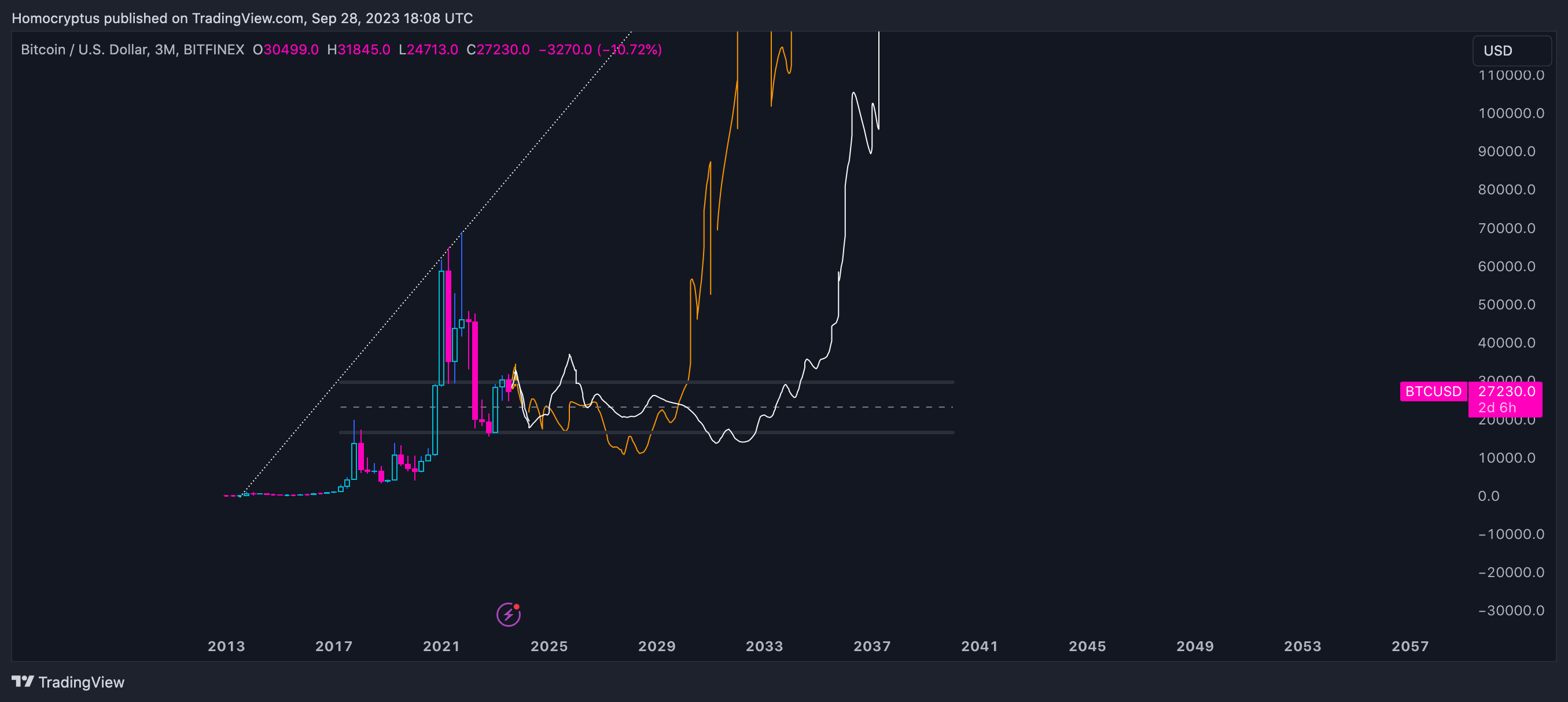
Task: Click the 100000.0 price axis label
Action: coord(1511,113)
